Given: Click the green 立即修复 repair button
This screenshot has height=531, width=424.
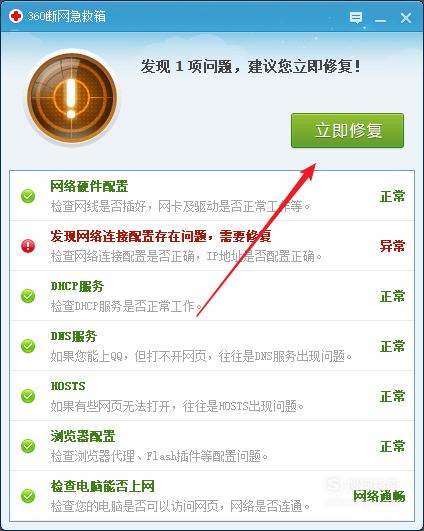Looking at the screenshot, I should [x=347, y=130].
